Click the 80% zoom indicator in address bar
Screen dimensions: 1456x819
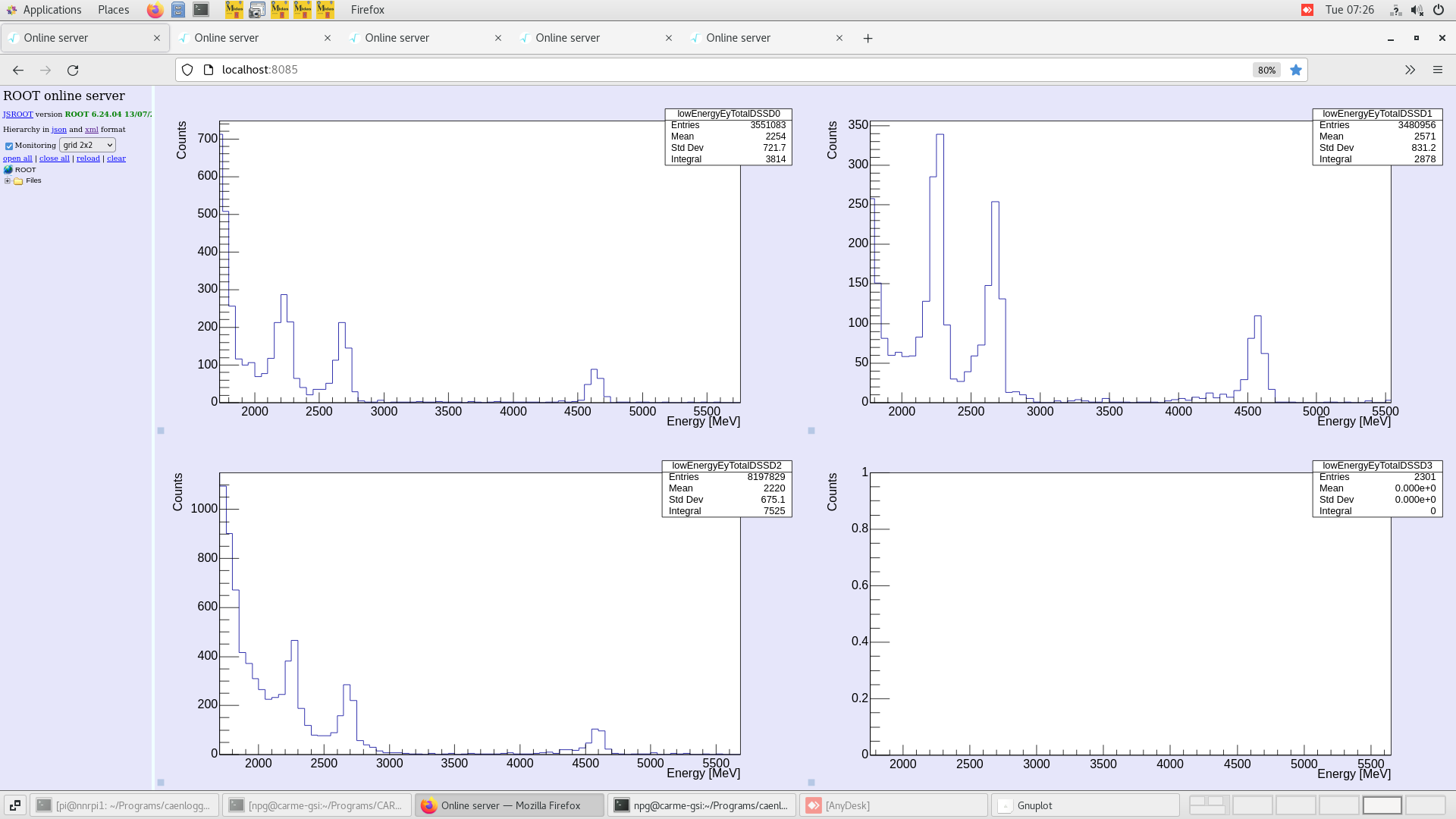tap(1266, 70)
